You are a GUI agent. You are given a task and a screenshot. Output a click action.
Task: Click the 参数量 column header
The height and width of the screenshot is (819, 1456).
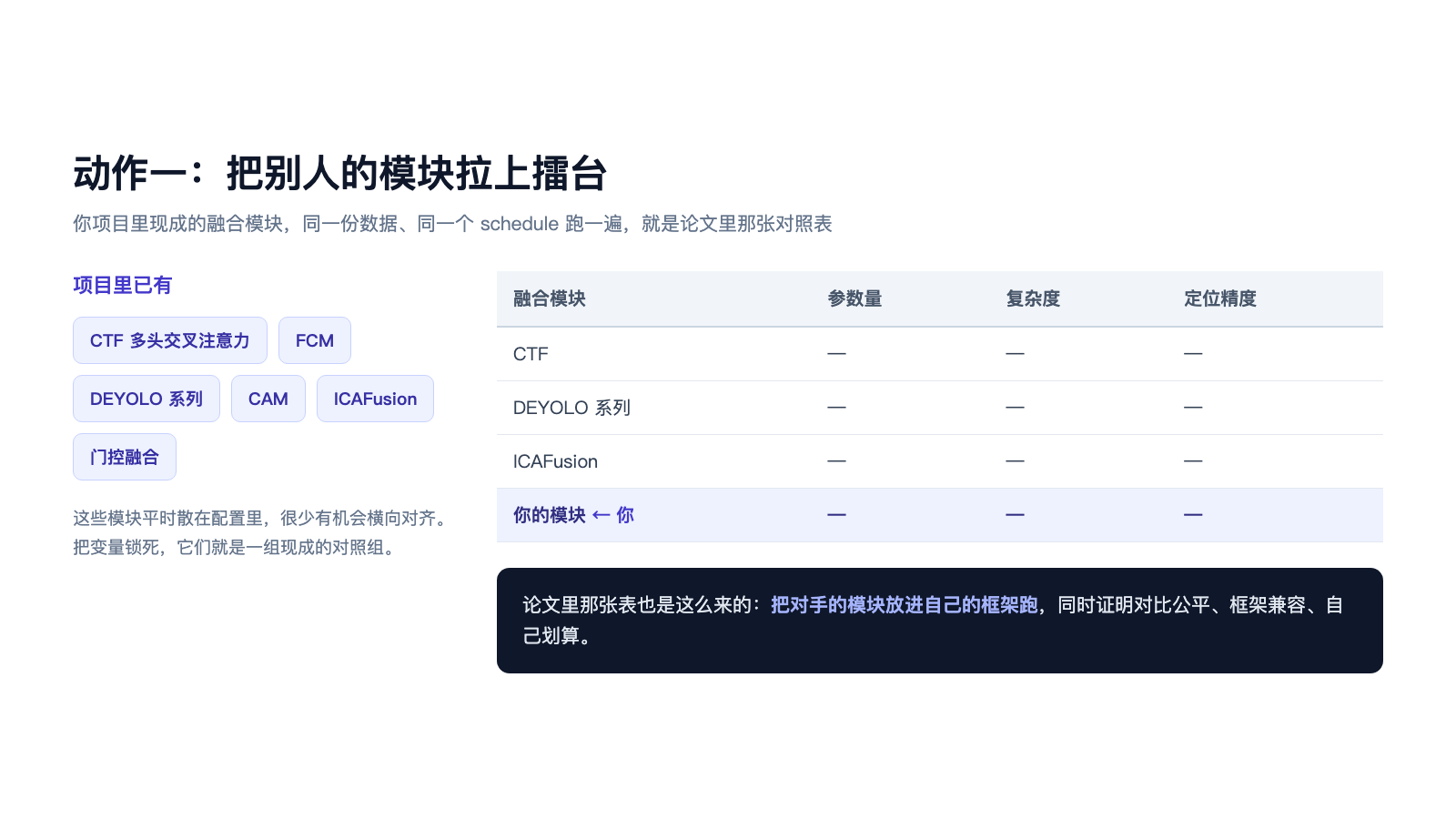click(854, 298)
